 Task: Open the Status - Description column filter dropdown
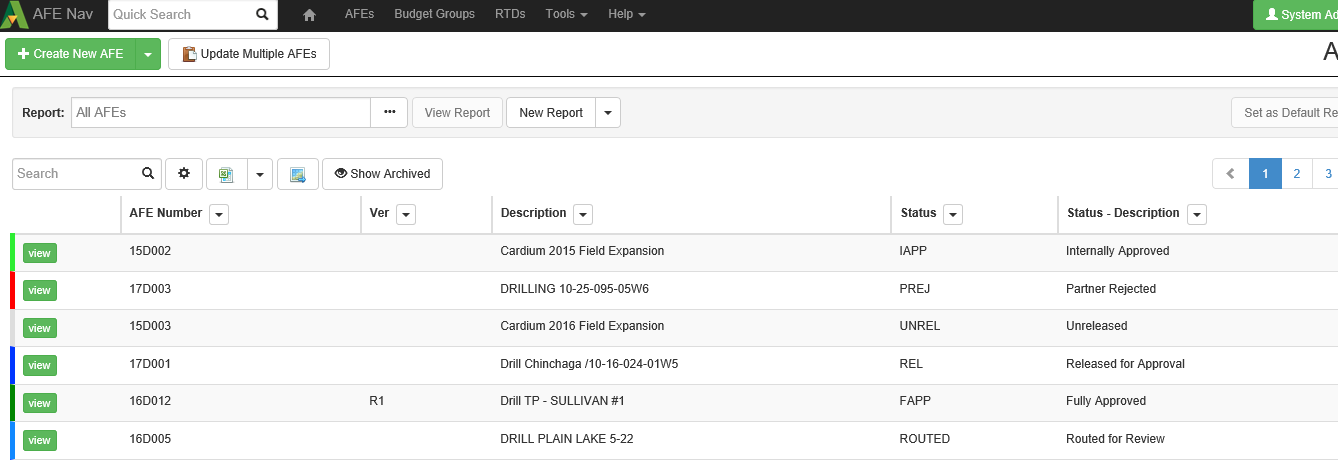1196,214
